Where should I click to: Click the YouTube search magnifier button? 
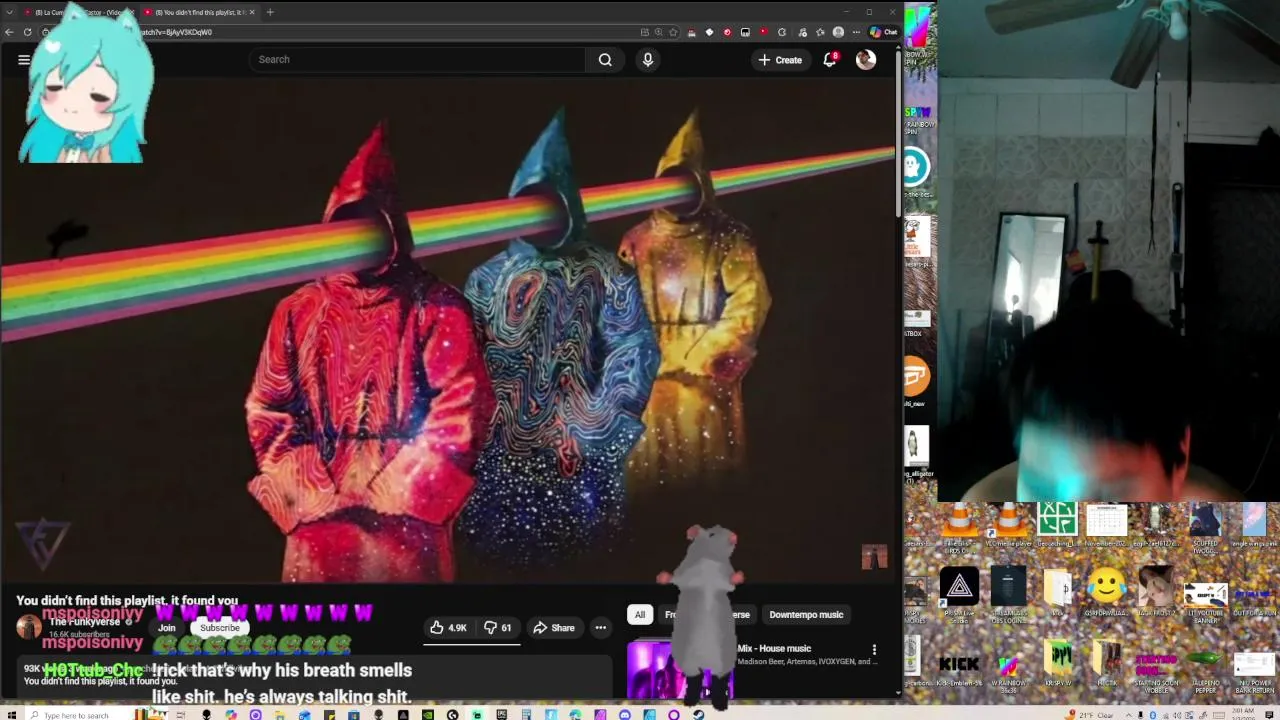click(x=605, y=60)
